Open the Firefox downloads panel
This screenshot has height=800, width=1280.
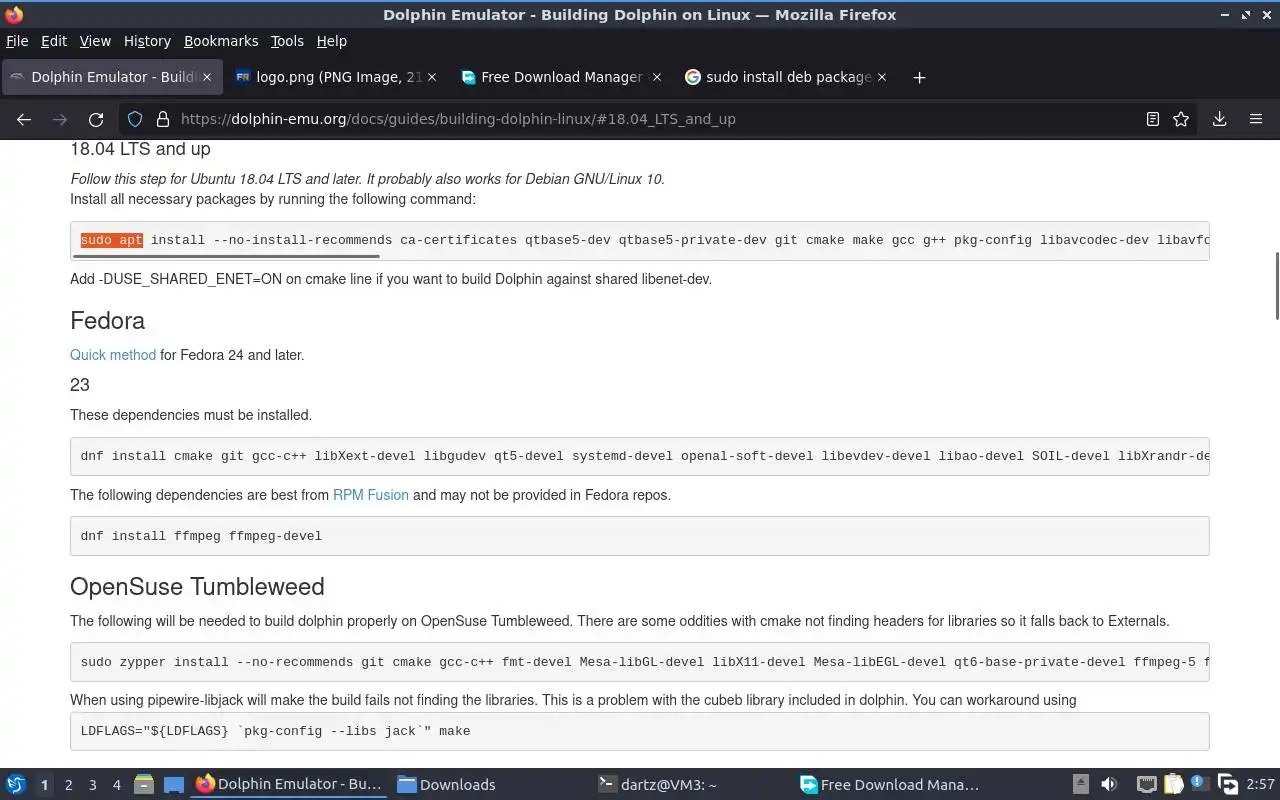point(1220,119)
